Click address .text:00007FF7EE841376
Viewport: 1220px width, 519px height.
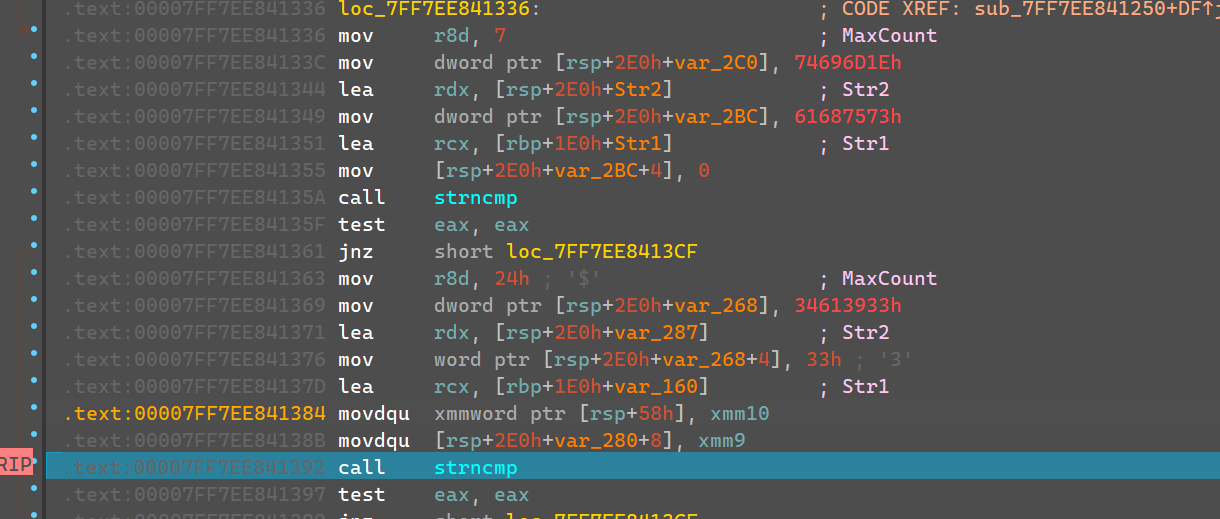tap(194, 360)
